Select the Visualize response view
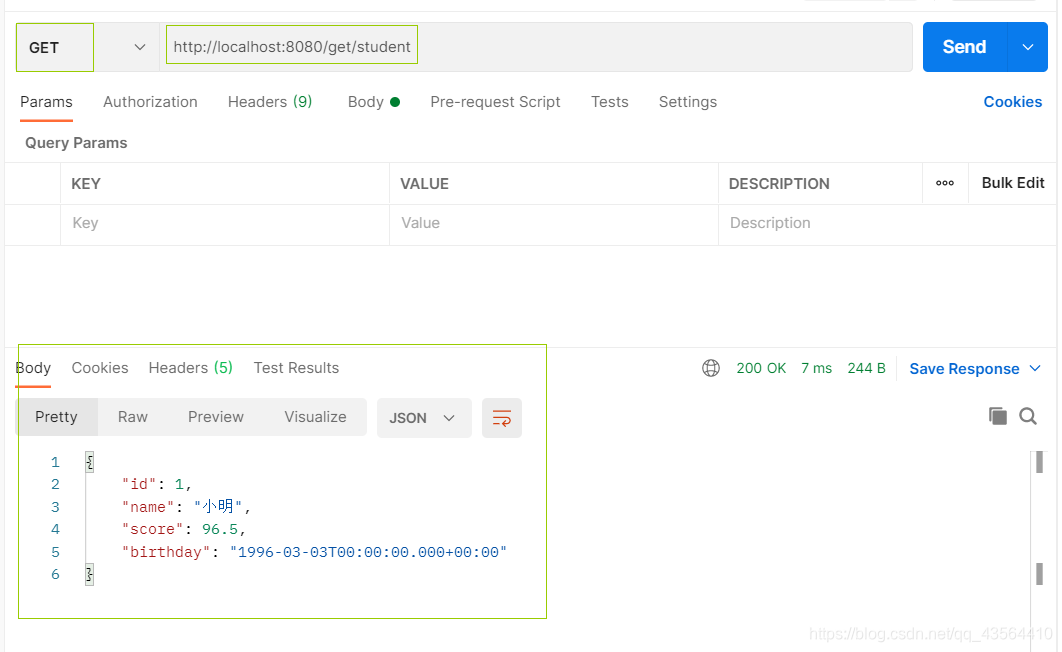This screenshot has height=652, width=1062. pyautogui.click(x=315, y=417)
